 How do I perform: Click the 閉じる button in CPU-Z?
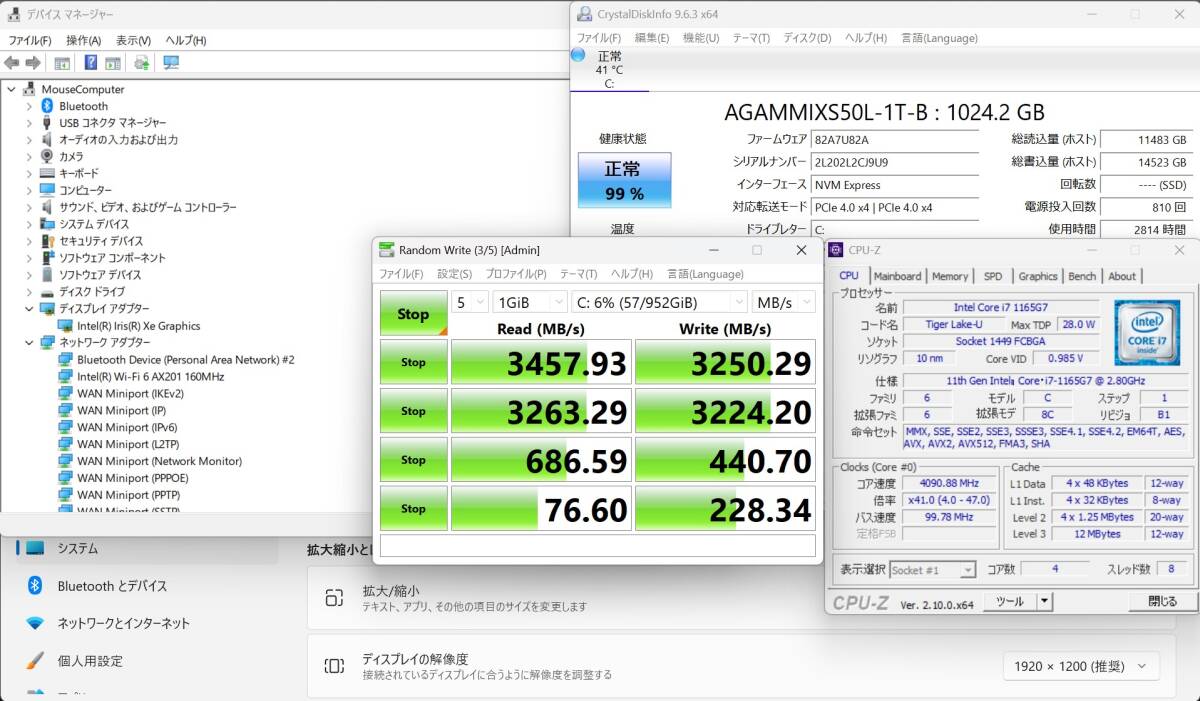pos(1162,602)
